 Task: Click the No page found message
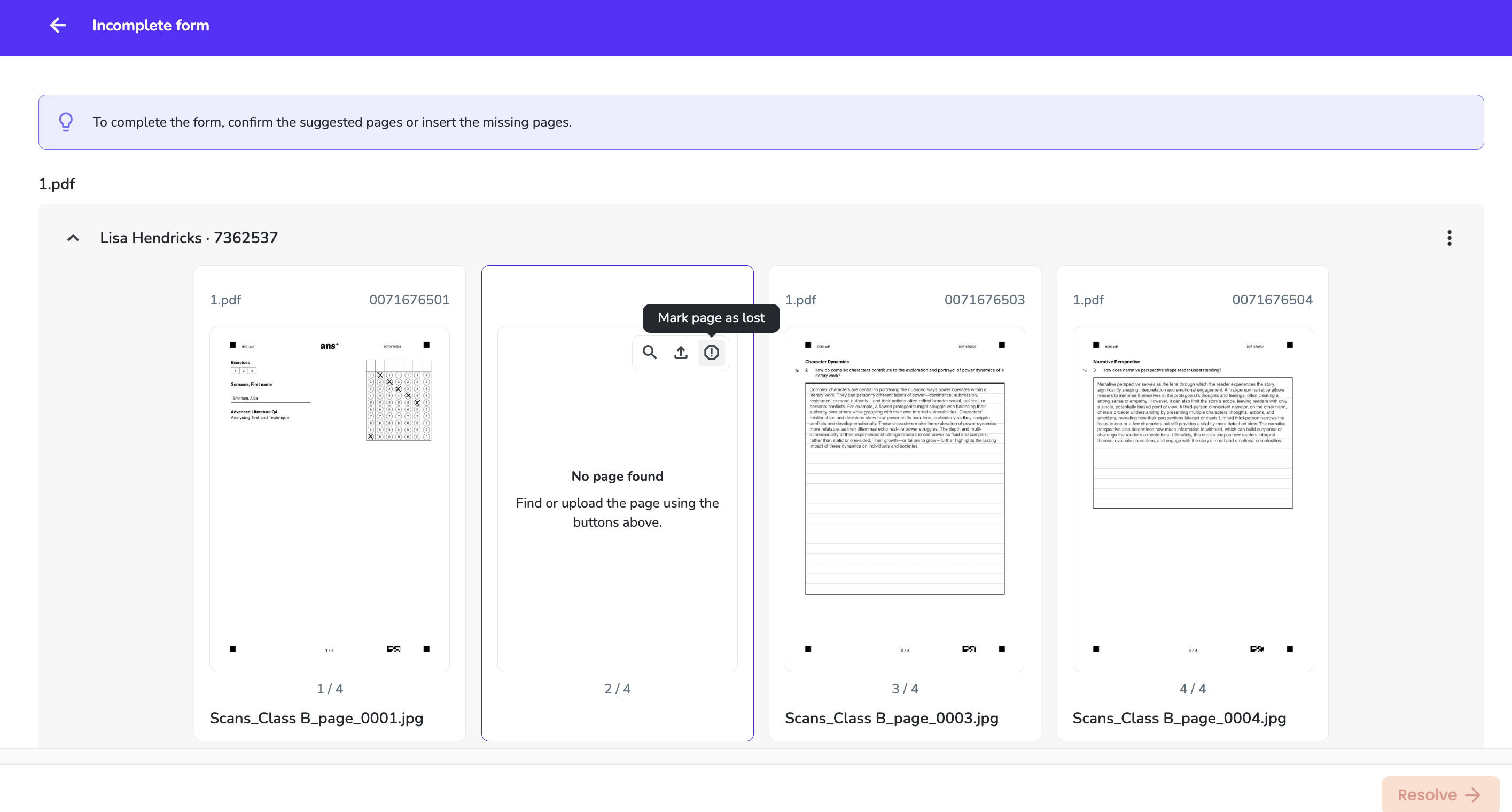point(617,476)
